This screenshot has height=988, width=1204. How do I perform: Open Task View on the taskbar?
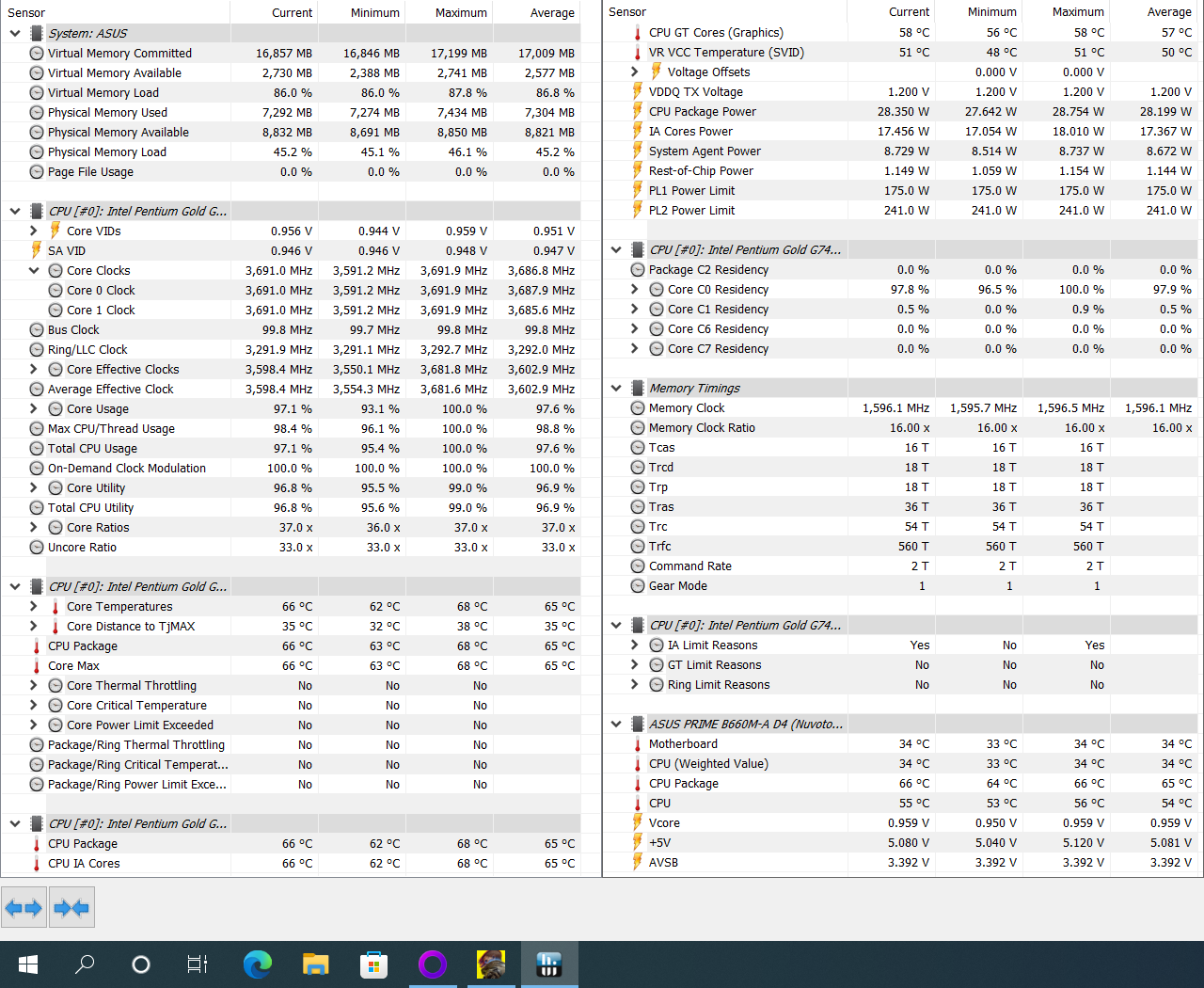(x=198, y=964)
